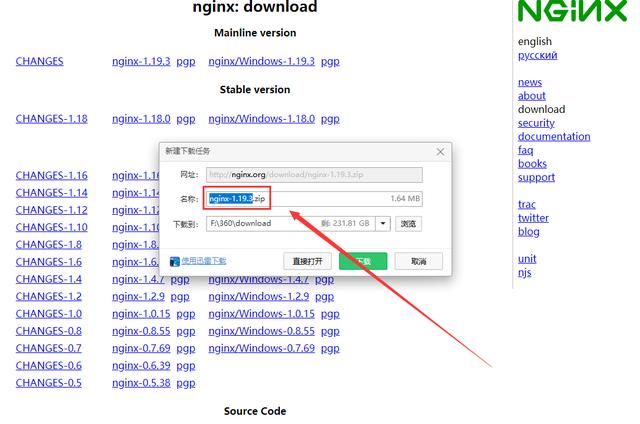Viewport: 640px width, 424px height.
Task: Open the documentation sidebar link
Action: [x=554, y=136]
